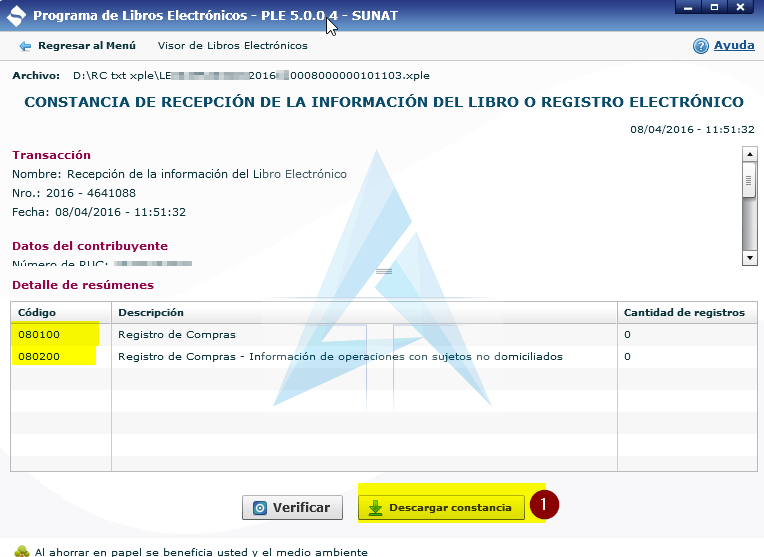Click the SUNAT logo in the title bar

coord(17,16)
